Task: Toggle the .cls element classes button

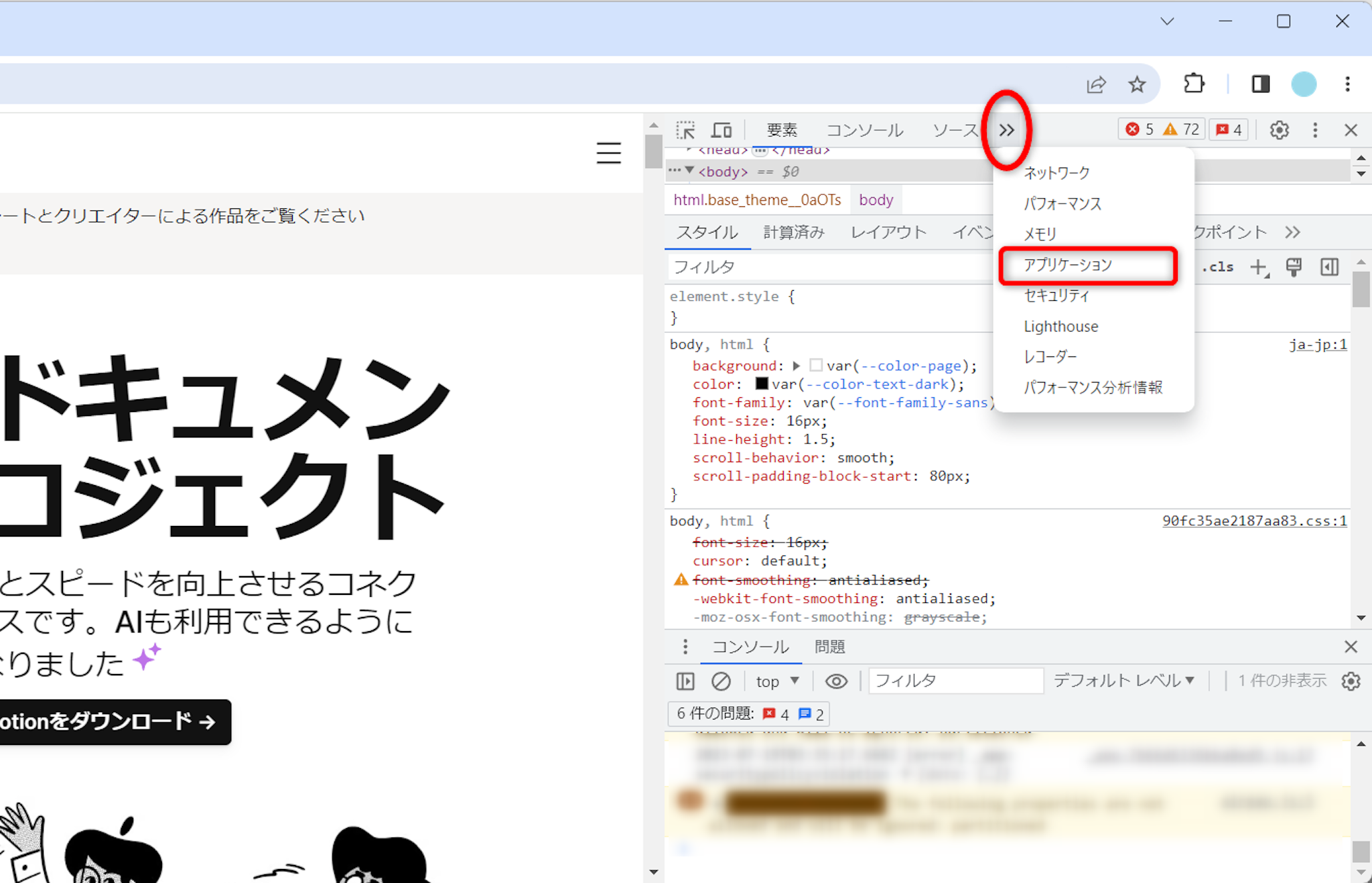Action: [1217, 267]
